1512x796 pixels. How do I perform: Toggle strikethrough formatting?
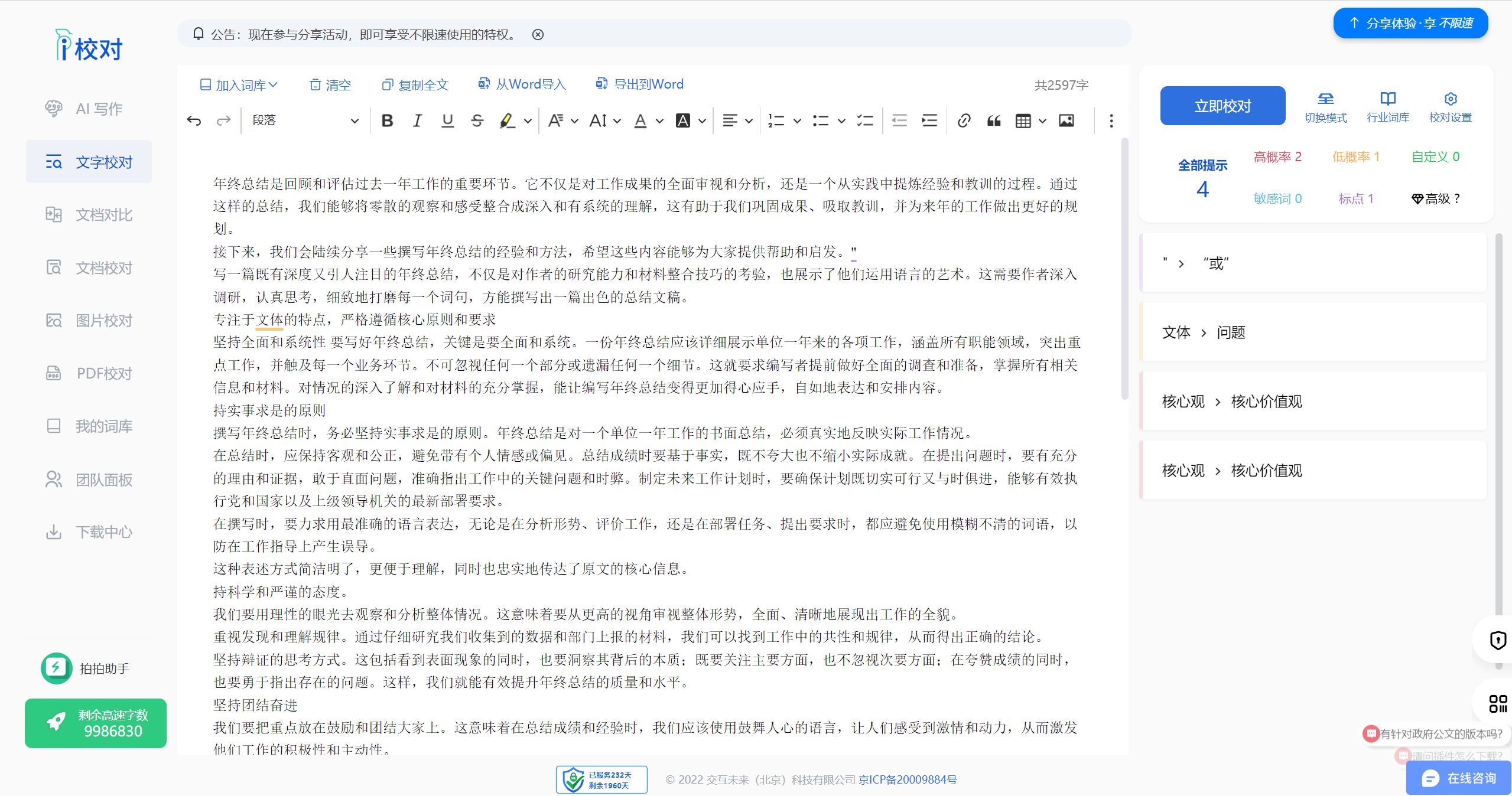[x=477, y=121]
